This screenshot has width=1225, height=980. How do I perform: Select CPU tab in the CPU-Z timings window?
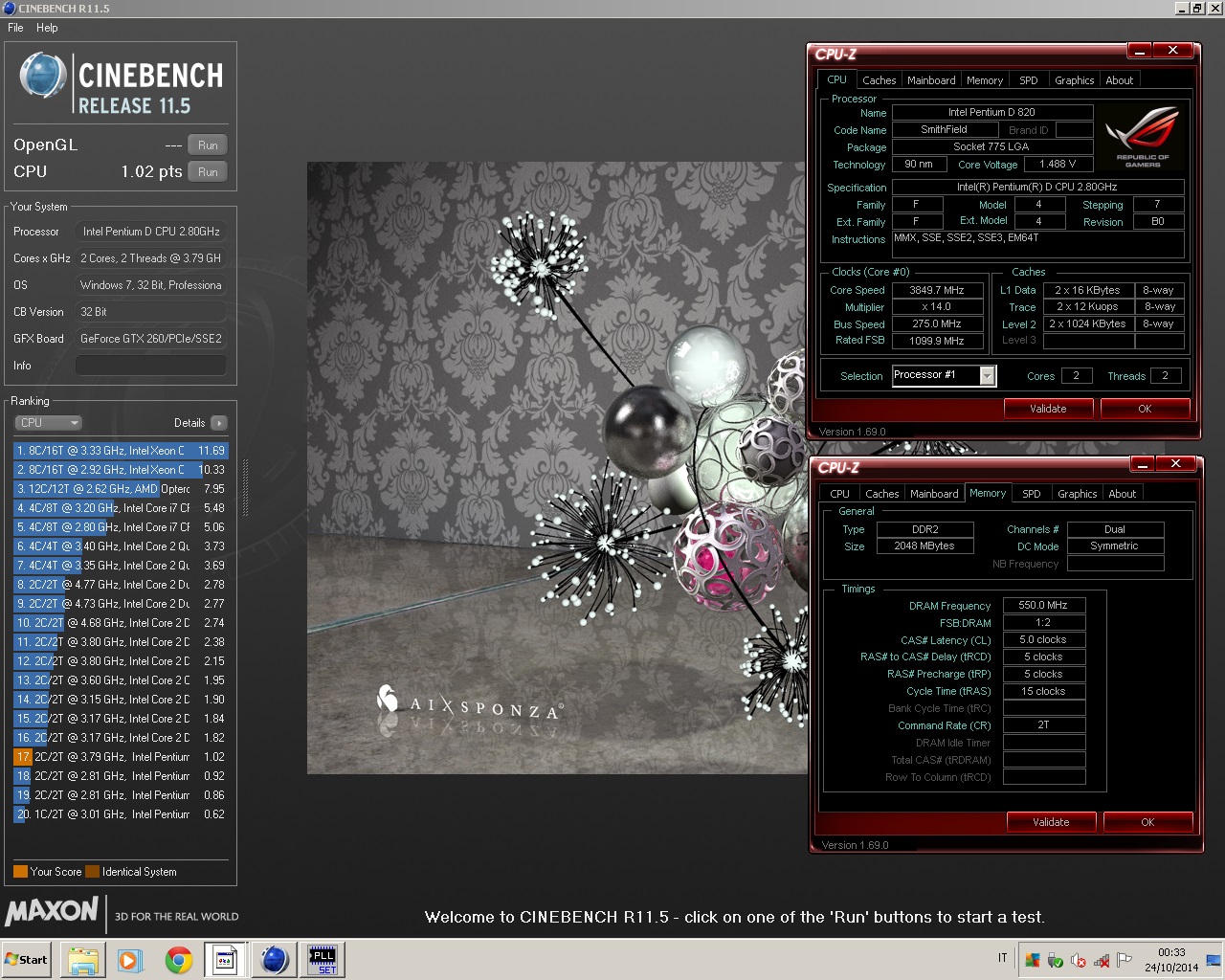(x=839, y=494)
